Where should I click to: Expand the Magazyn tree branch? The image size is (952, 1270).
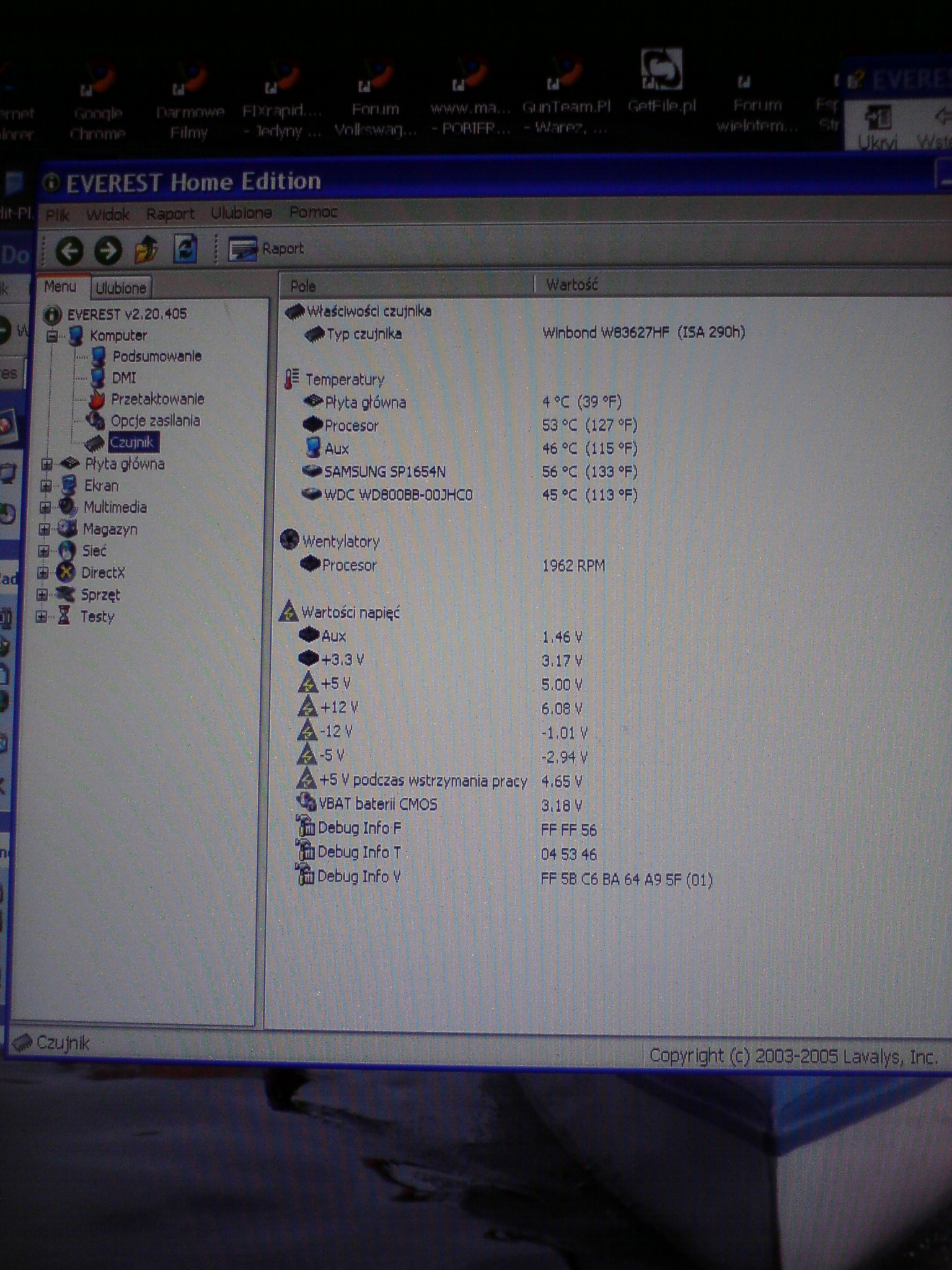[45, 529]
